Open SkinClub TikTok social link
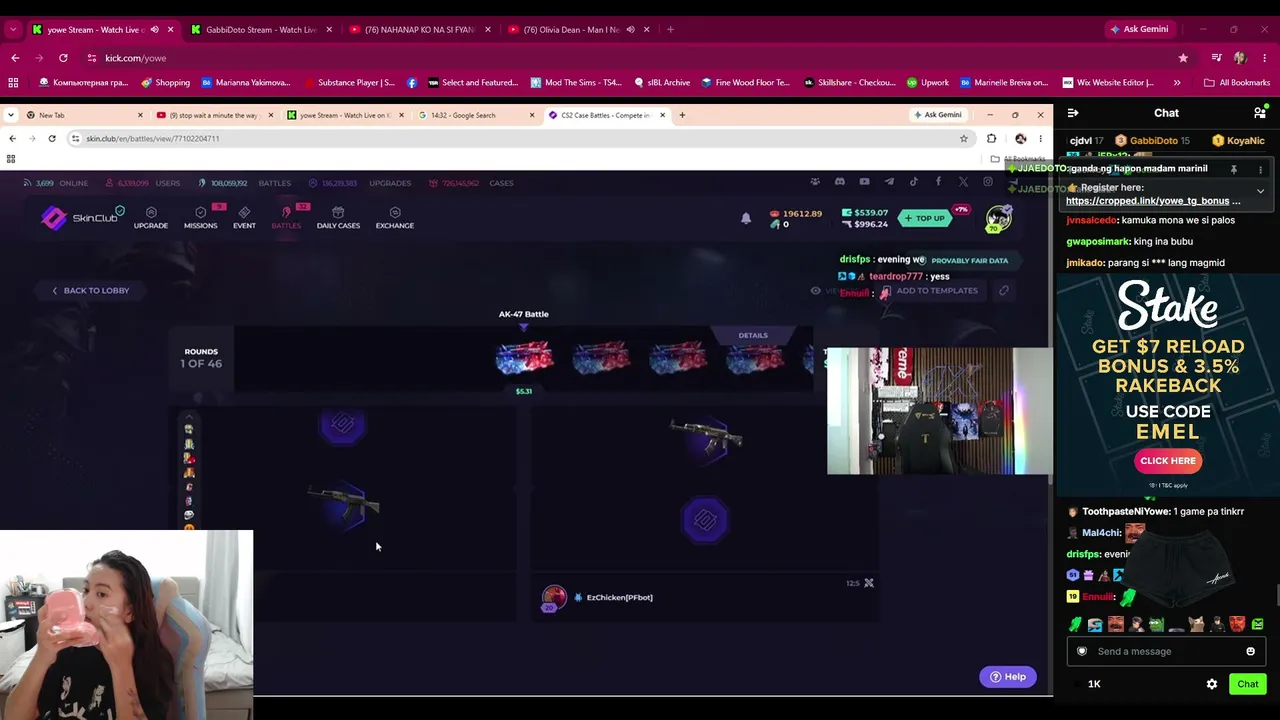Viewport: 1280px width, 720px height. [x=913, y=182]
